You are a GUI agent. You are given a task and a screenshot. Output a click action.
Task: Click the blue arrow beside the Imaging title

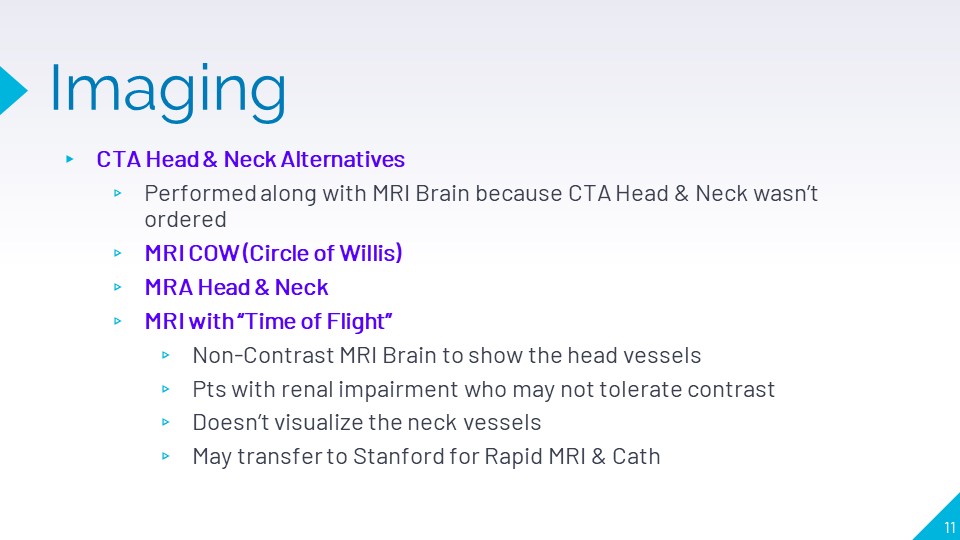tap(12, 88)
